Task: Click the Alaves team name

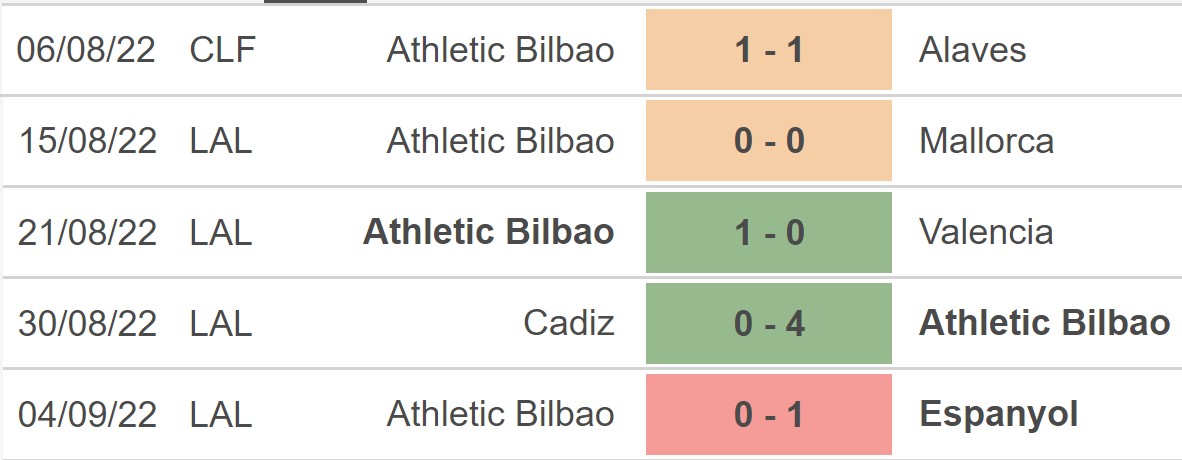Action: pos(972,50)
